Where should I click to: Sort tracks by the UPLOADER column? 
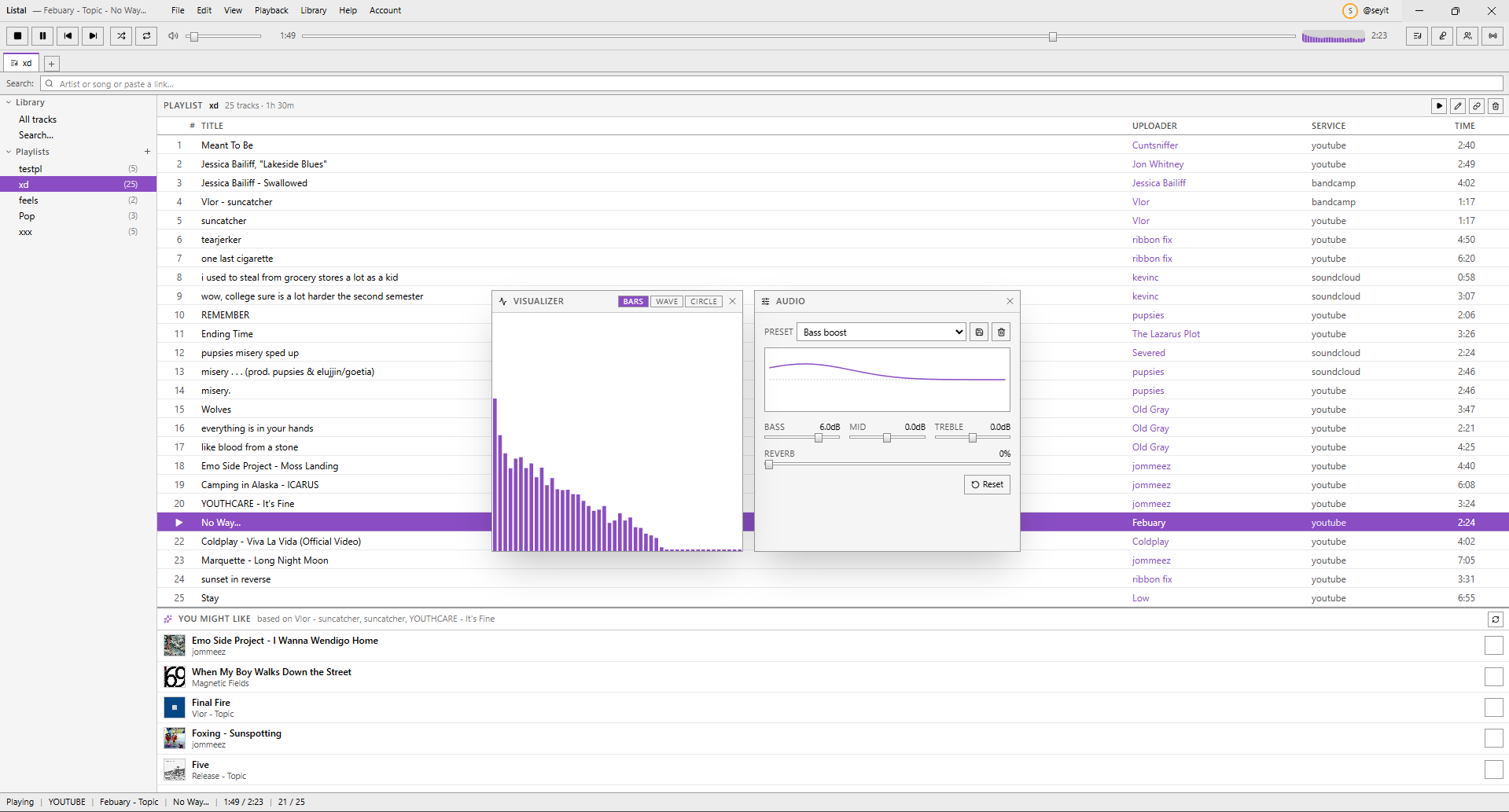pos(1154,126)
